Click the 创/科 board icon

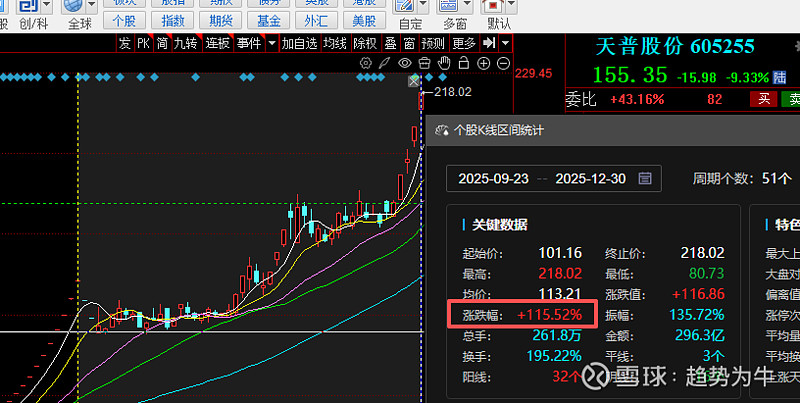(30, 7)
